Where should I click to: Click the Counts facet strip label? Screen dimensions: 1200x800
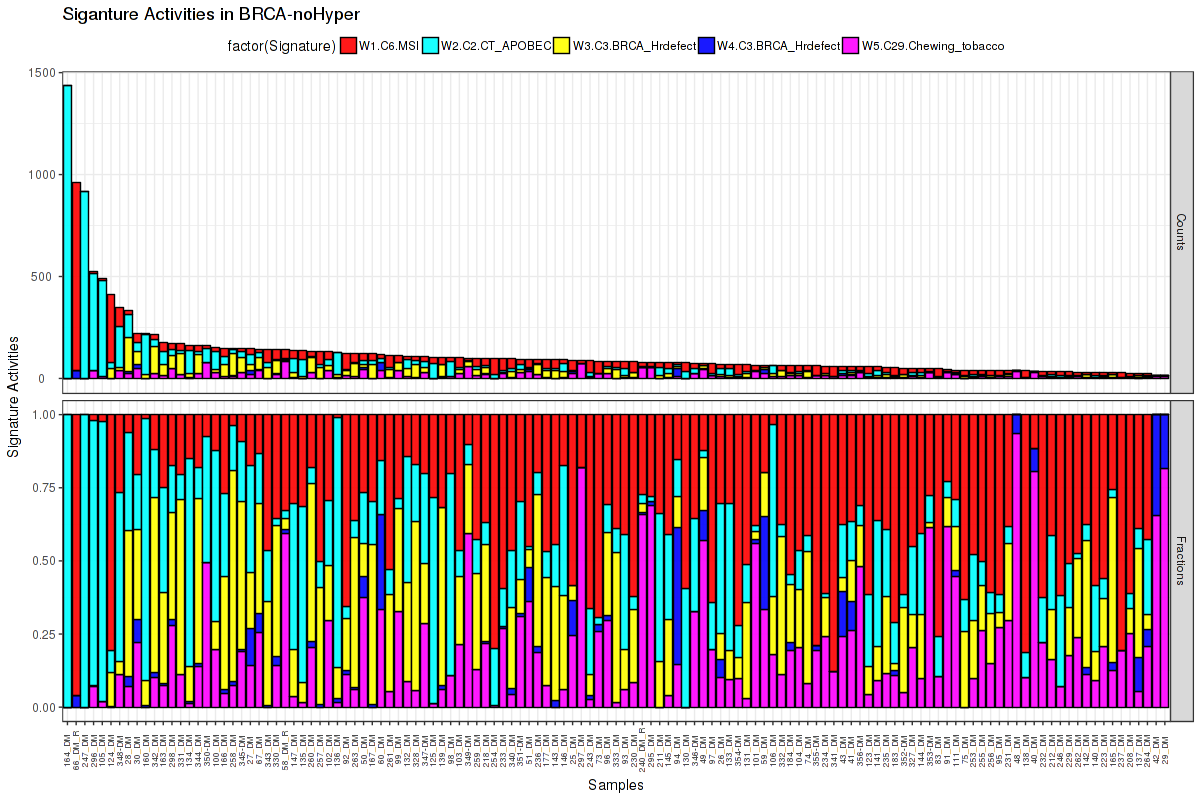tap(1181, 232)
